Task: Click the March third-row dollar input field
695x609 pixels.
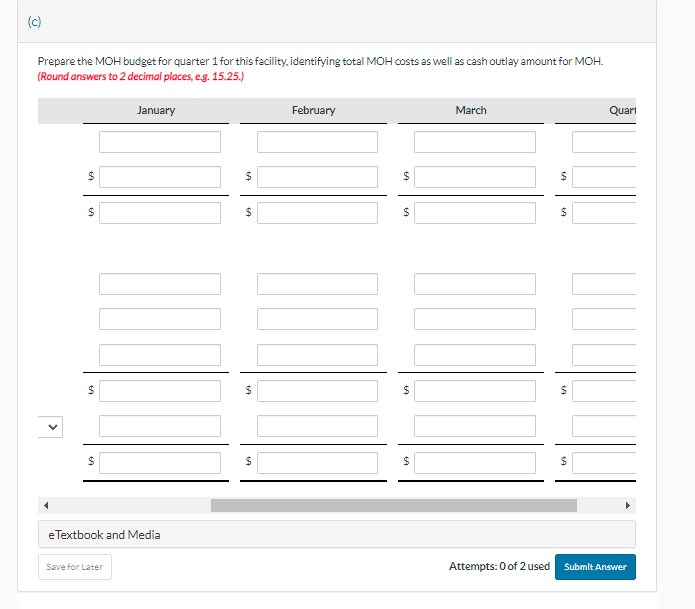Action: click(475, 213)
